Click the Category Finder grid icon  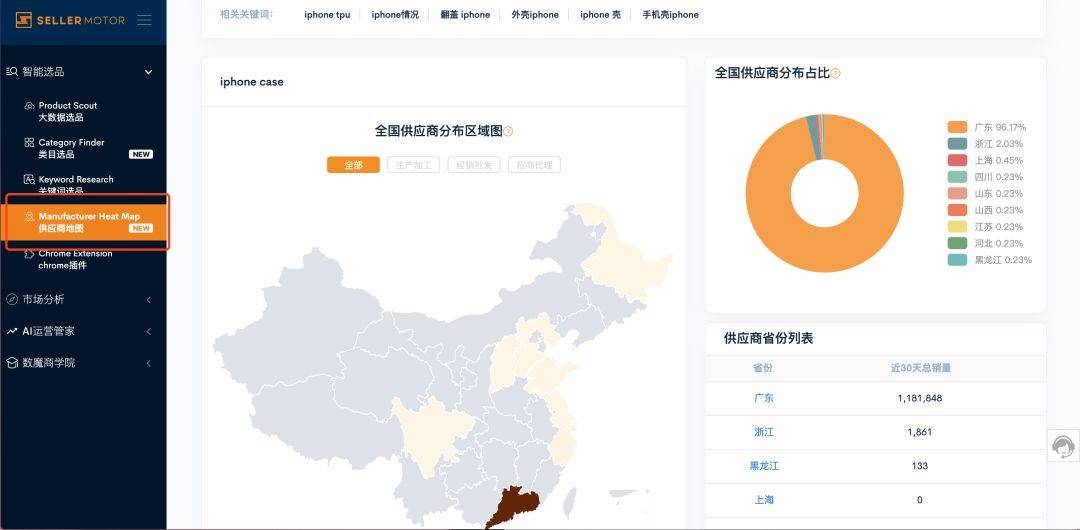pyautogui.click(x=29, y=142)
